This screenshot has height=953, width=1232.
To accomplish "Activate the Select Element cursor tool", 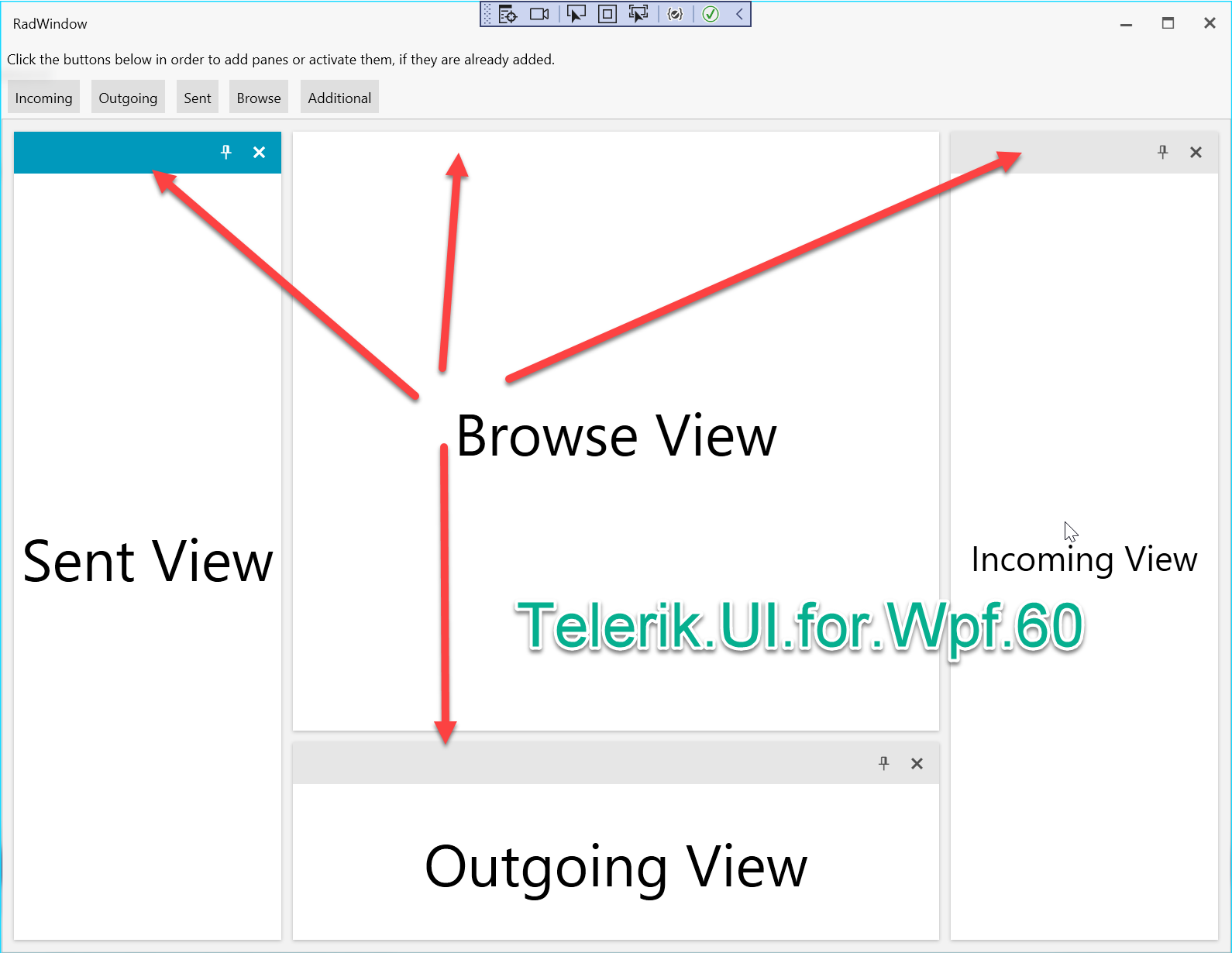I will click(576, 14).
